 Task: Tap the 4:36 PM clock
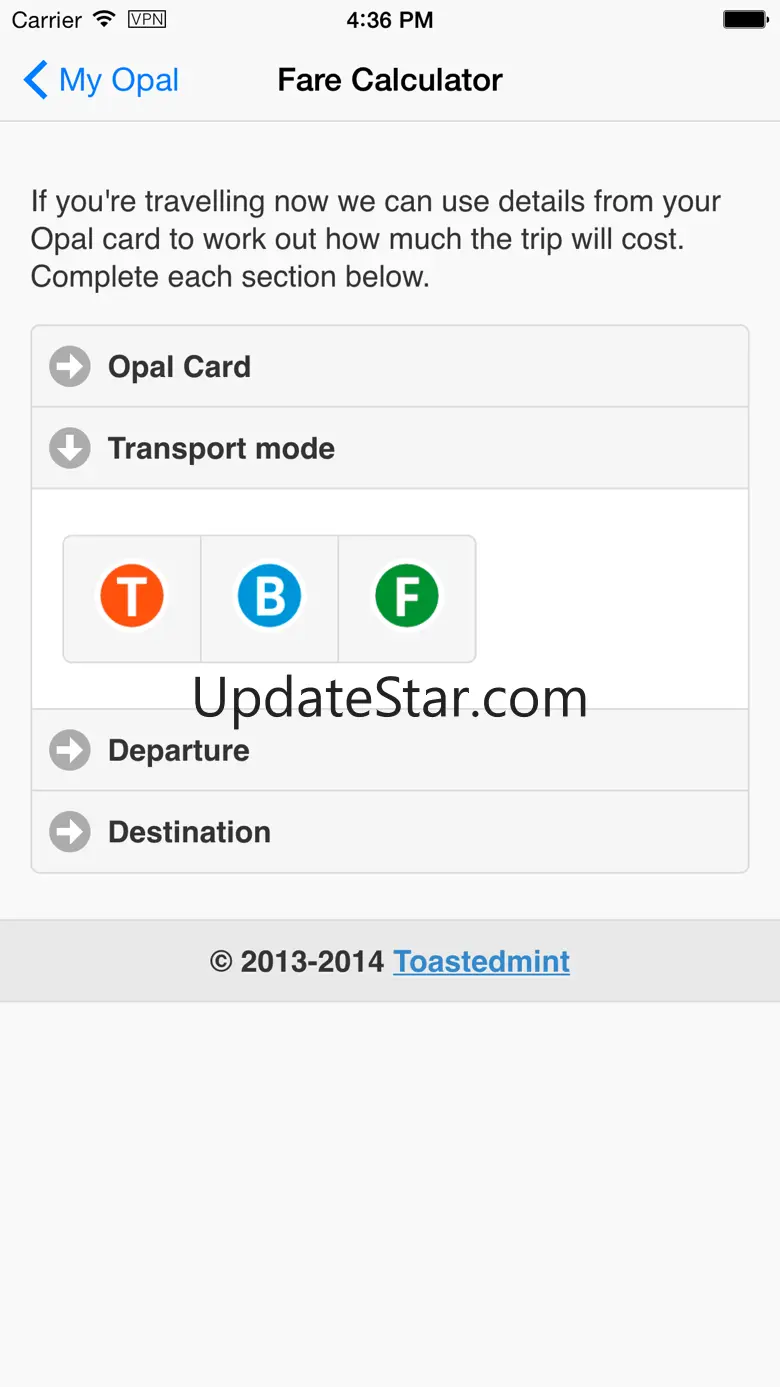click(390, 20)
